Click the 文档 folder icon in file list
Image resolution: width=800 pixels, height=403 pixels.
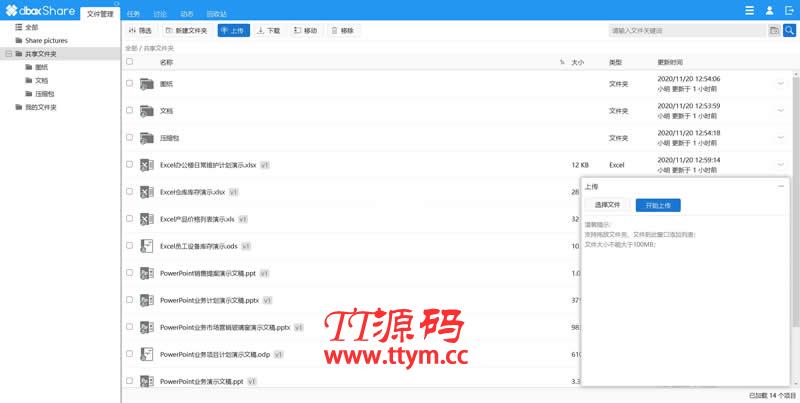click(147, 111)
